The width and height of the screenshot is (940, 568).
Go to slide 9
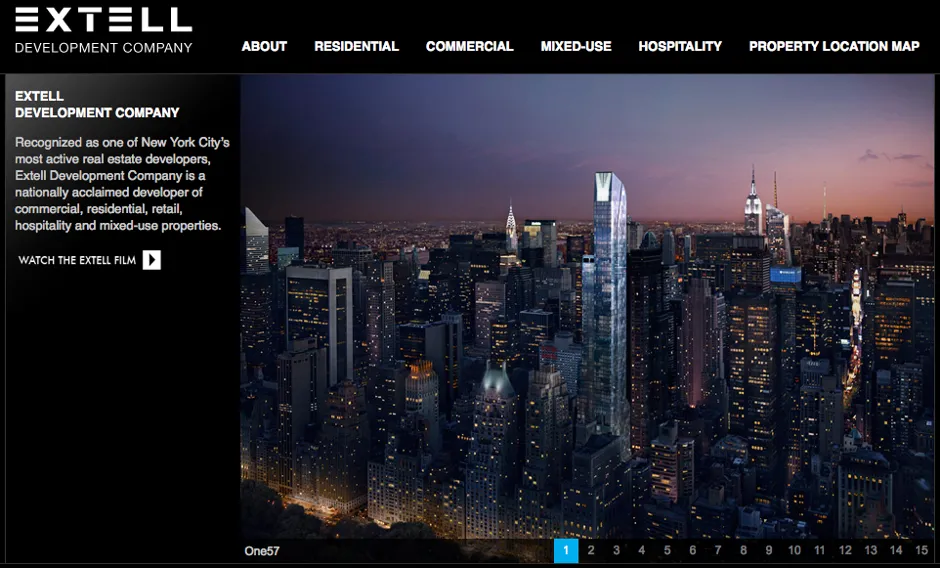(x=769, y=551)
